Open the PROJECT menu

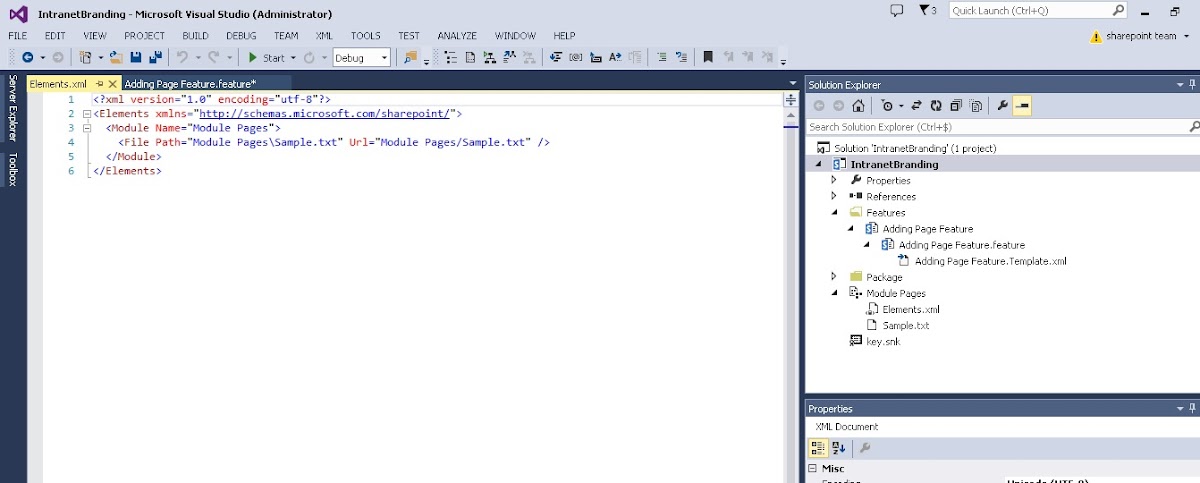pyautogui.click(x=144, y=35)
